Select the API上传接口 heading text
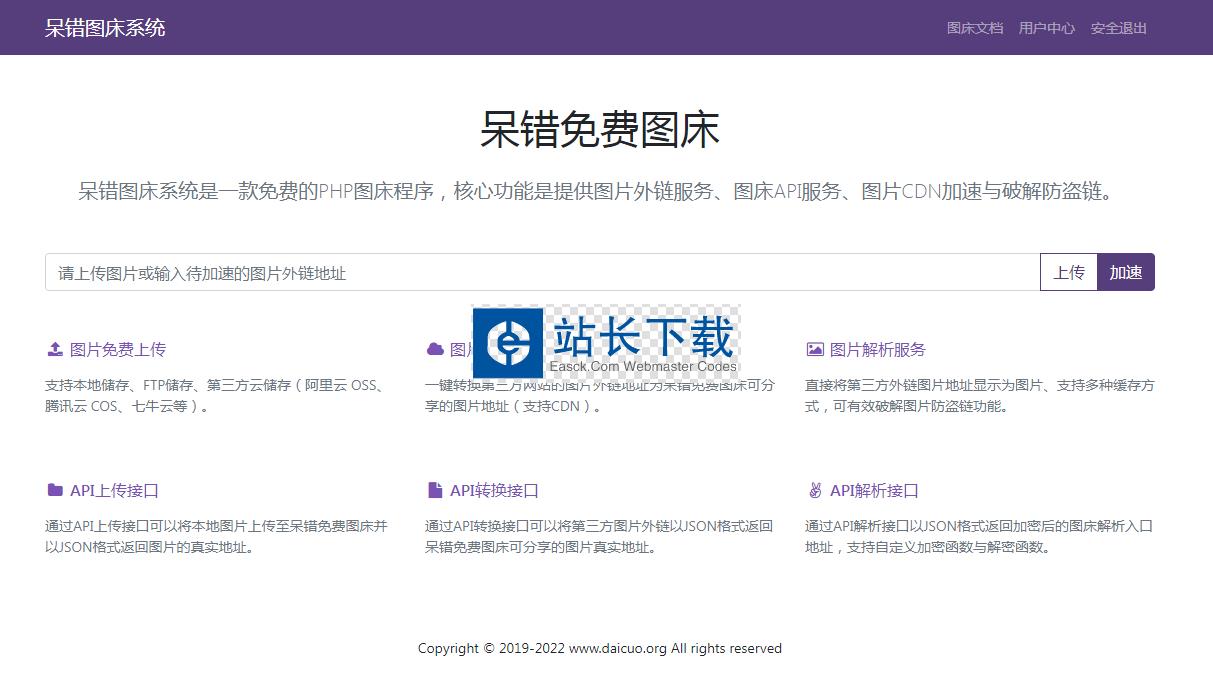This screenshot has width=1213, height=686. point(114,490)
